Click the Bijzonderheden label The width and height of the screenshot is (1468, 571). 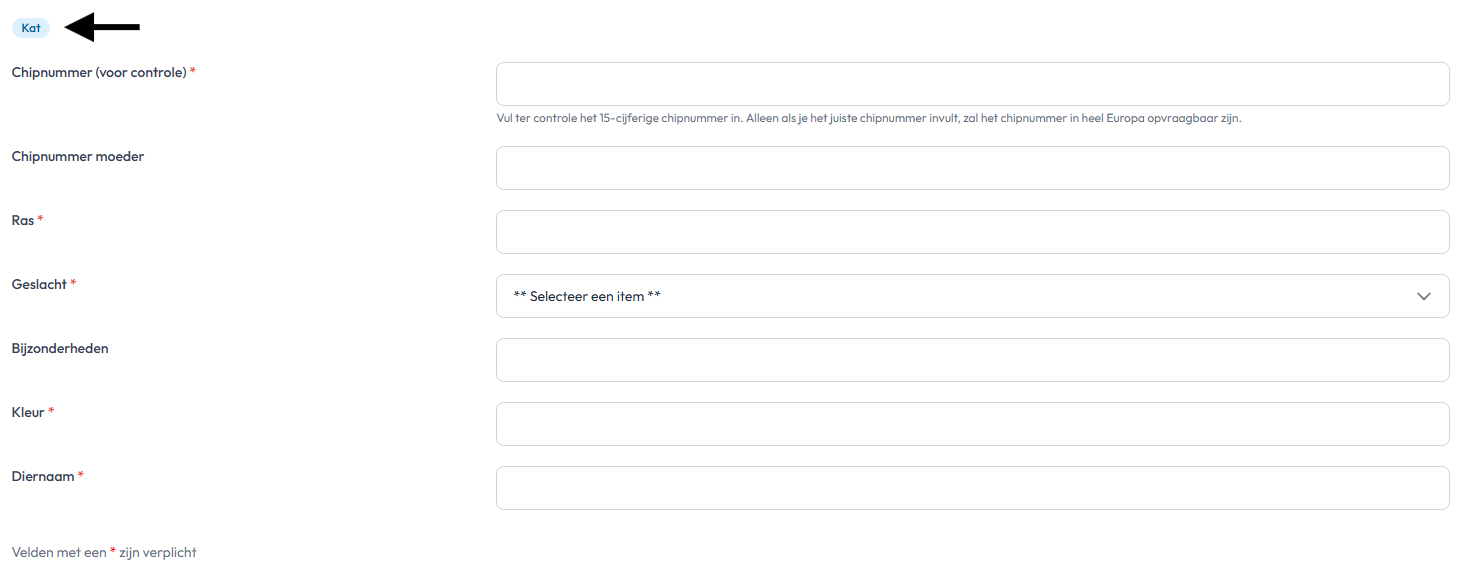60,348
